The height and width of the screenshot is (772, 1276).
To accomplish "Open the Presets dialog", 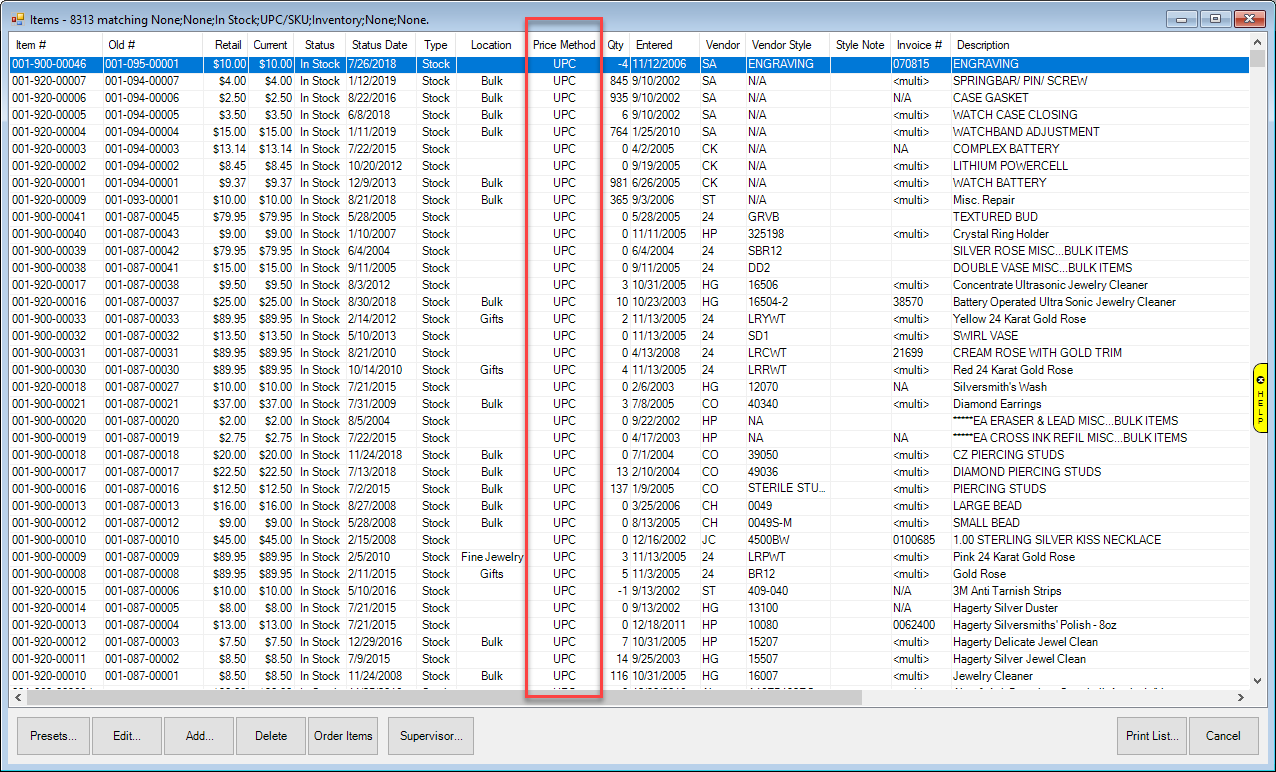I will click(53, 736).
